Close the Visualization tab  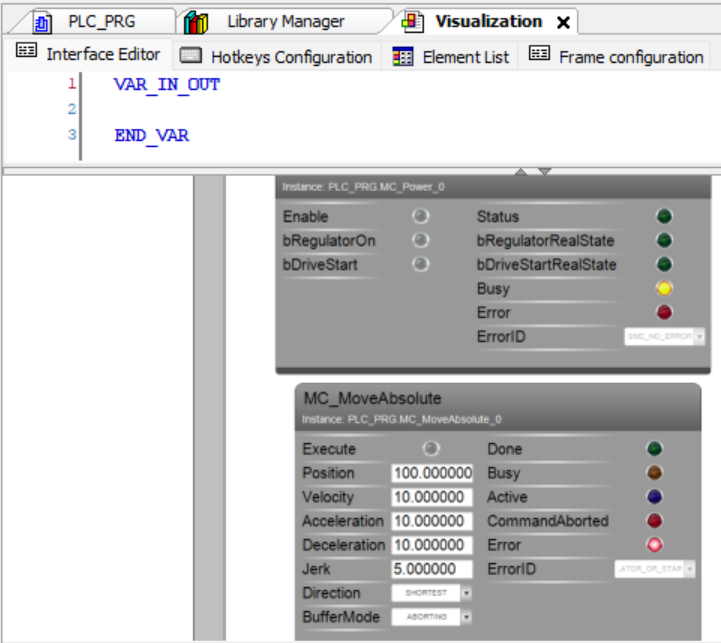563,22
